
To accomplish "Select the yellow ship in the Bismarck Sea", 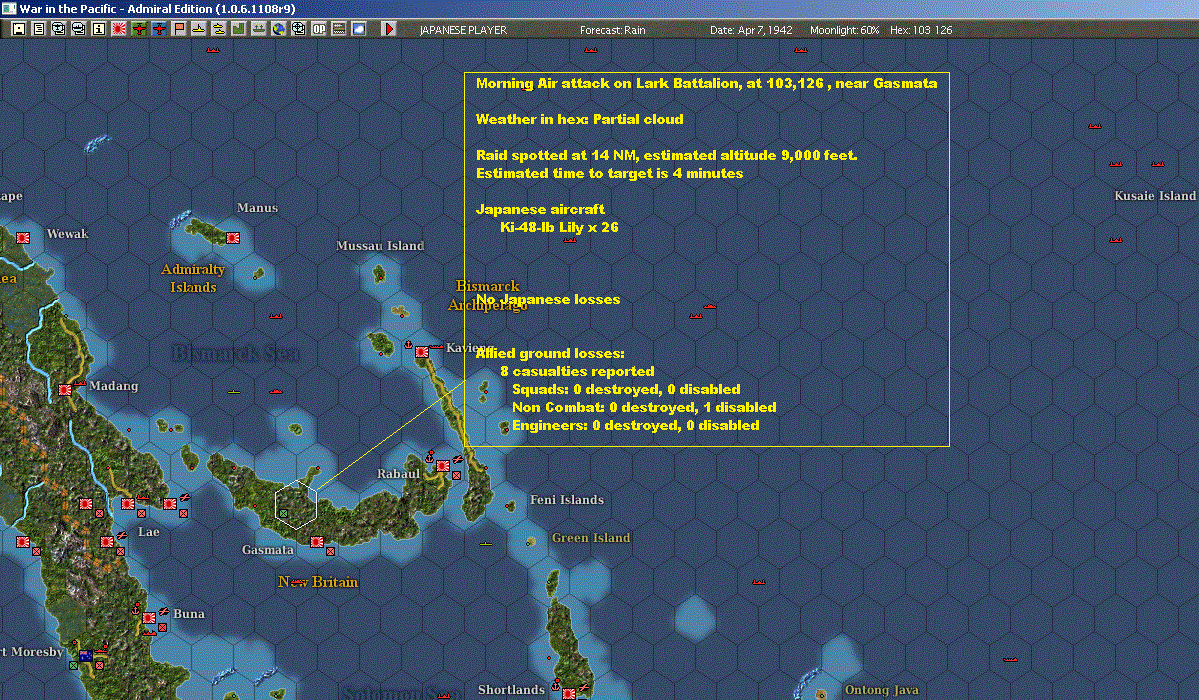I will coord(234,392).
